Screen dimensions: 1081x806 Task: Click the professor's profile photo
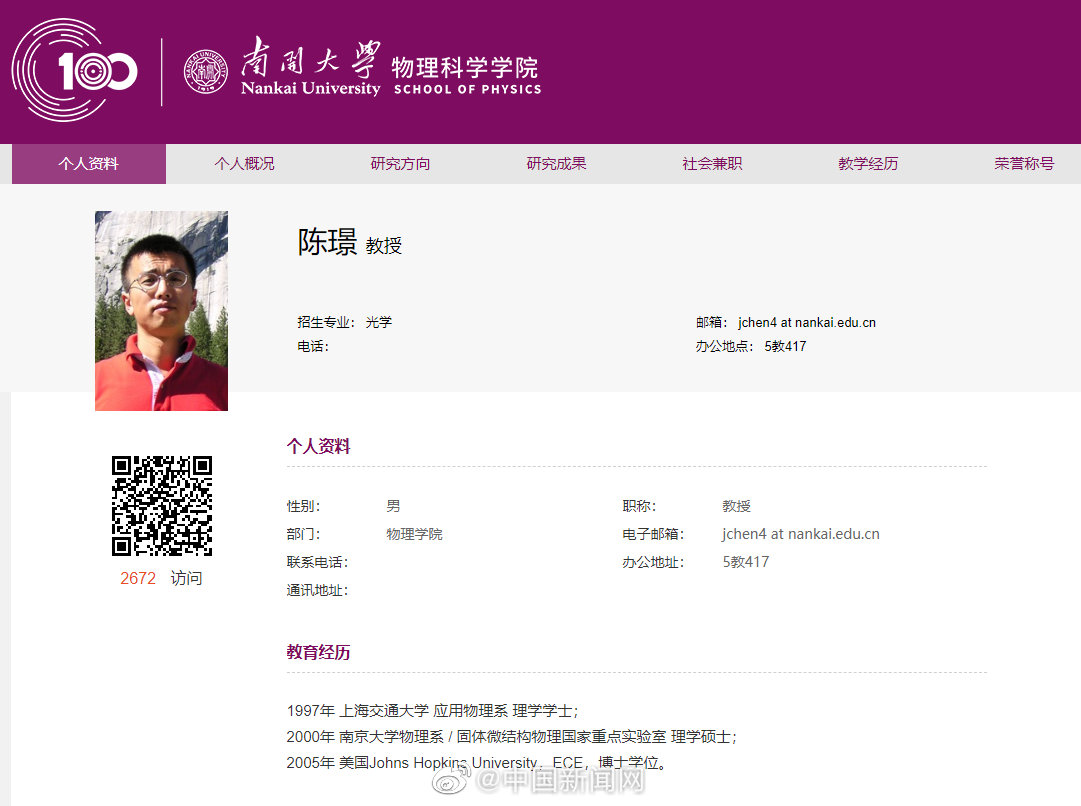coord(161,311)
